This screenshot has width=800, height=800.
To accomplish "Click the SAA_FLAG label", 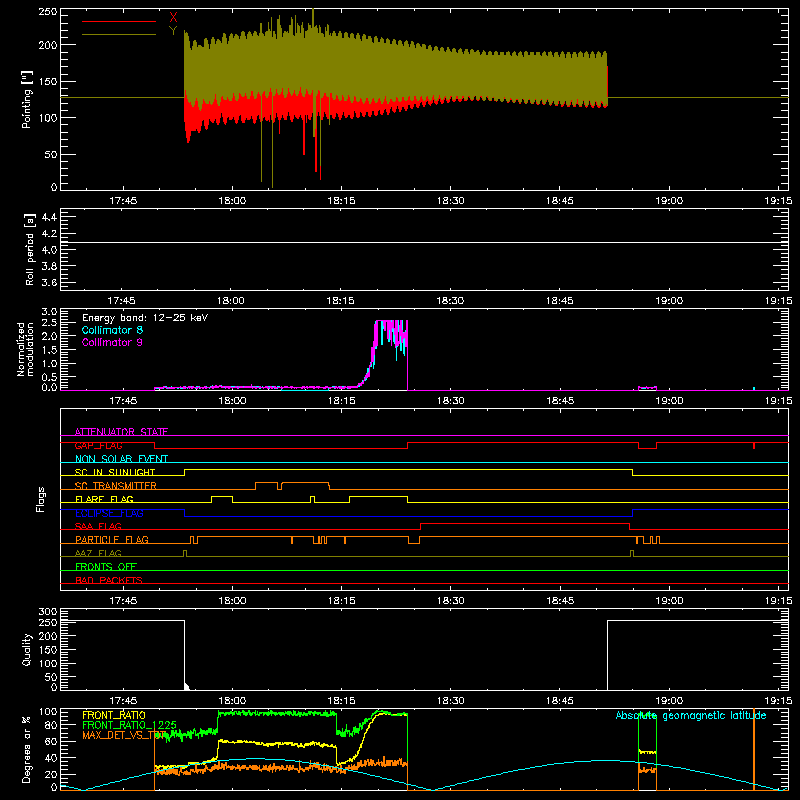I will pyautogui.click(x=98, y=526).
